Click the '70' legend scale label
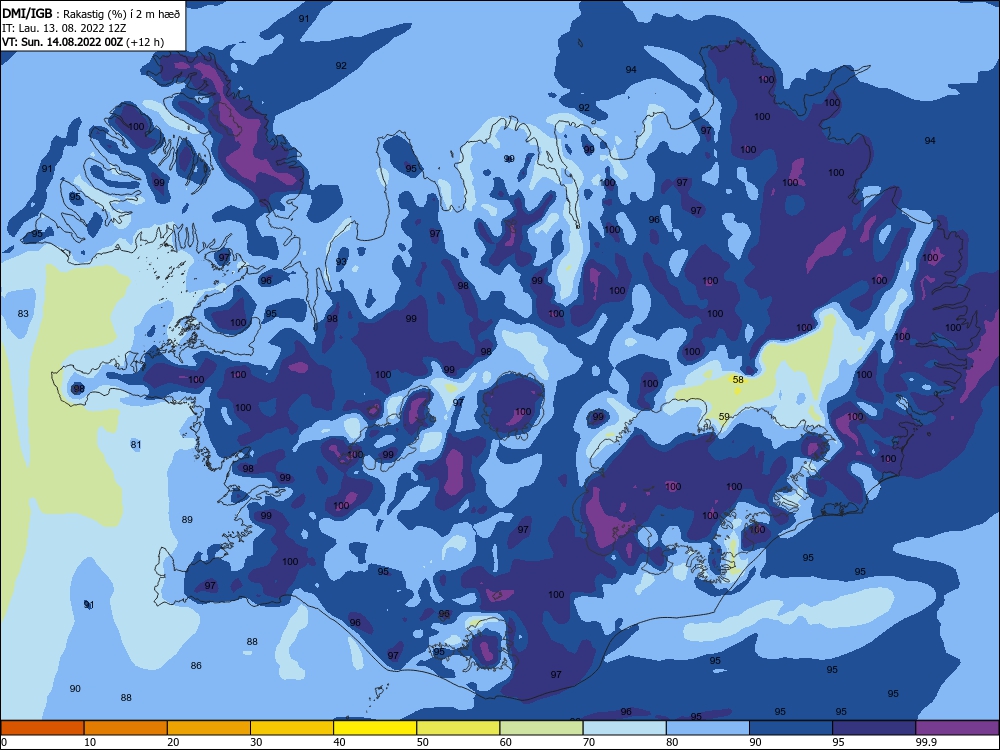This screenshot has height=750, width=1000. [x=589, y=742]
